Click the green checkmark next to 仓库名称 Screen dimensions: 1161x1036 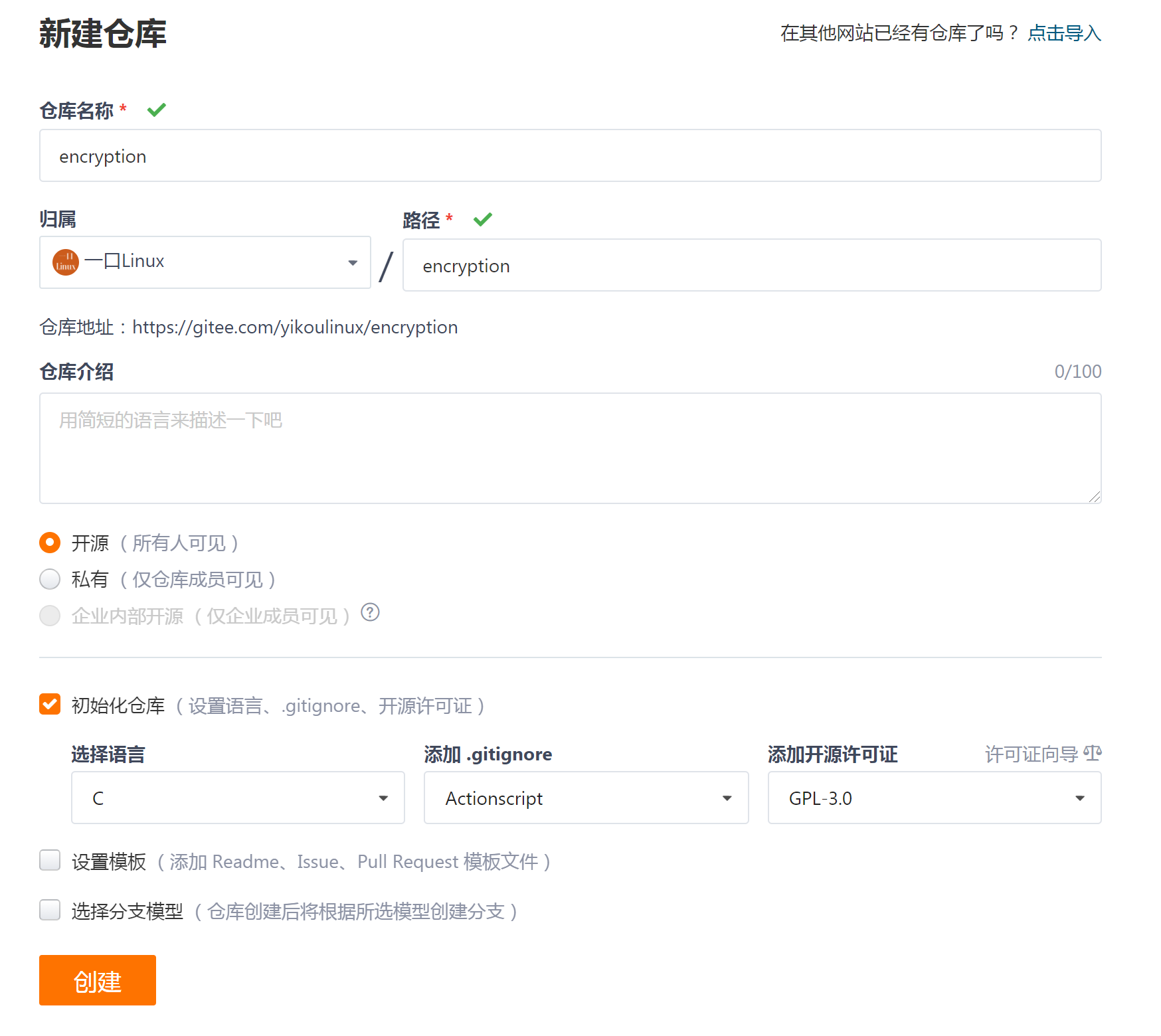click(157, 110)
